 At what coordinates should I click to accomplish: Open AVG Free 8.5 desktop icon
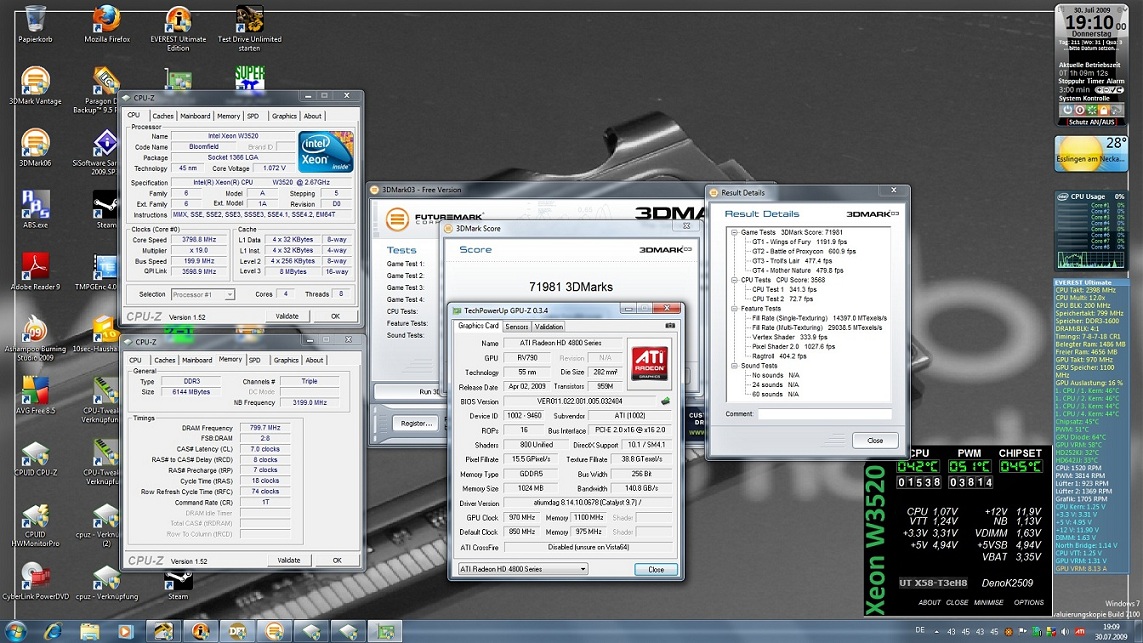(35, 395)
